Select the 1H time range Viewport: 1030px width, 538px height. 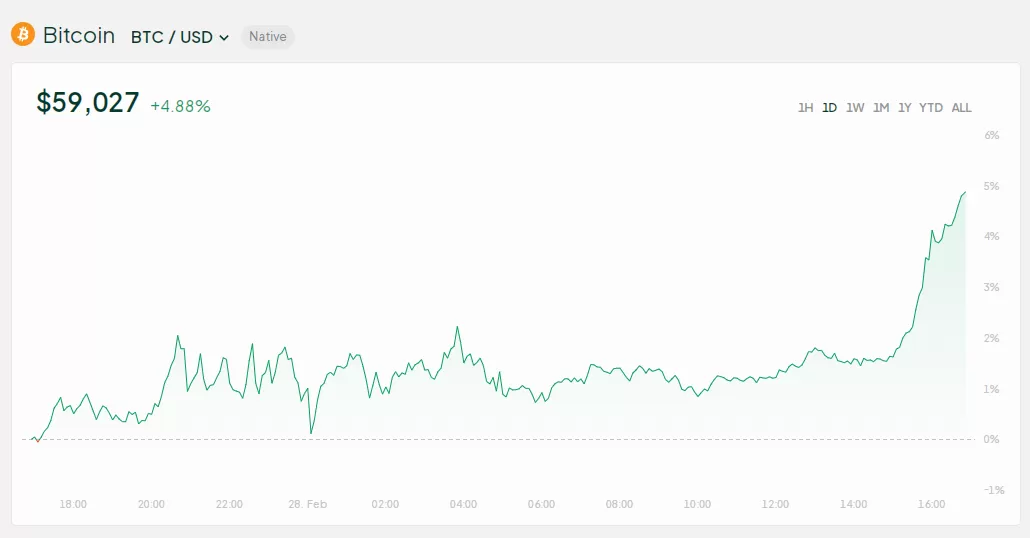(x=805, y=108)
